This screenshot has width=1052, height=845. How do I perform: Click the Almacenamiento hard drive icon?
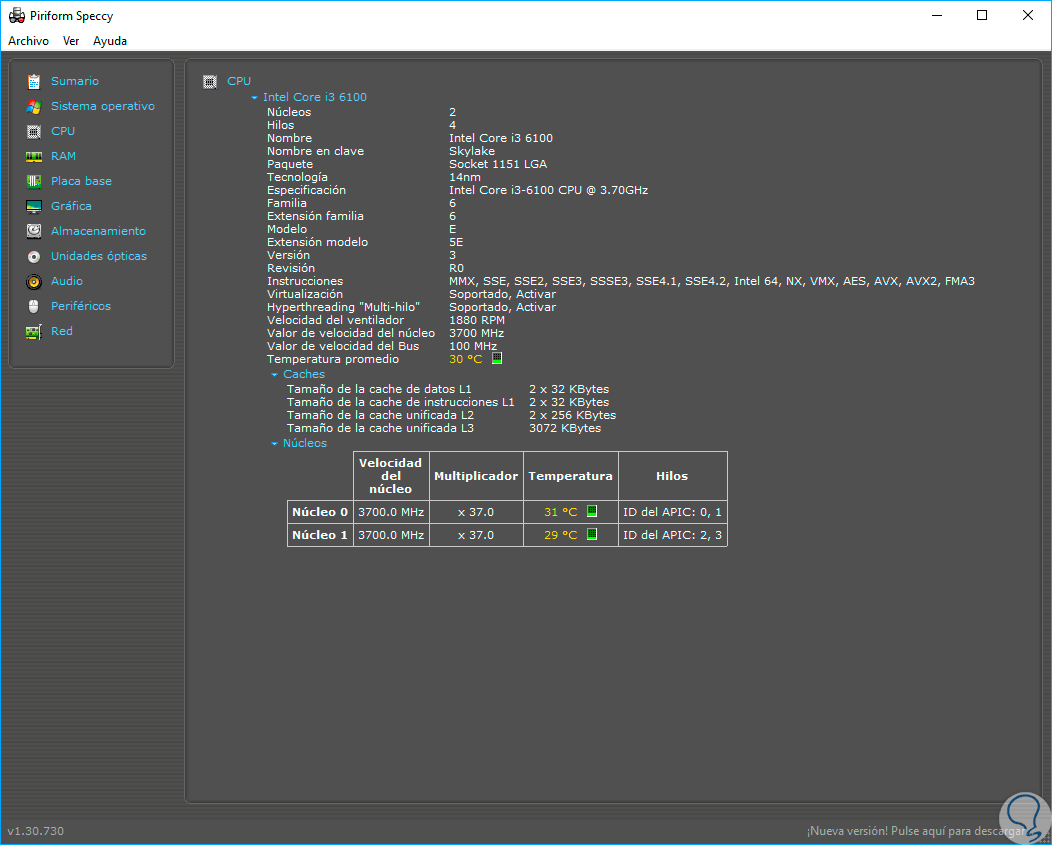pos(34,231)
